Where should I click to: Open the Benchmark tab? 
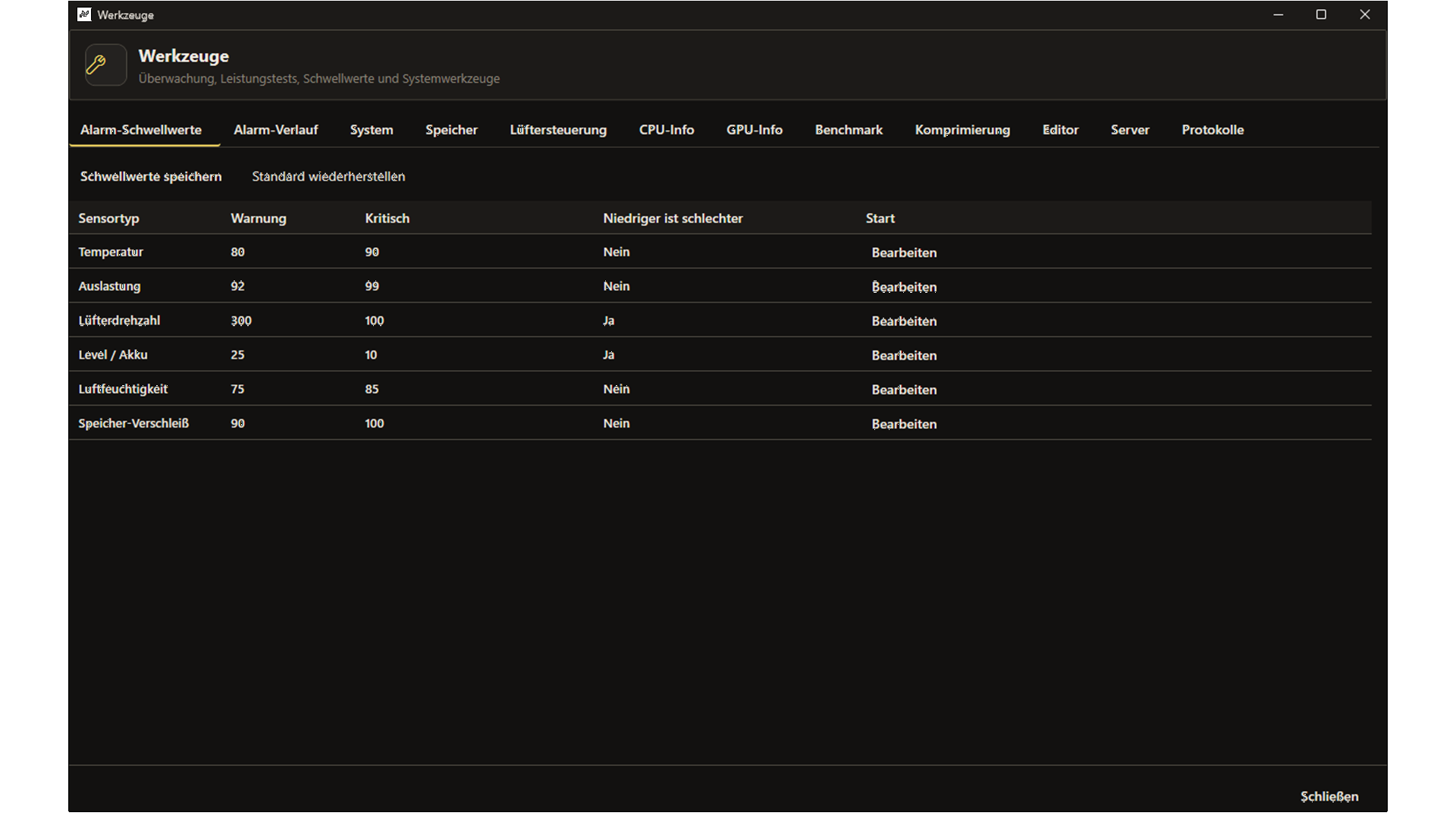point(849,130)
